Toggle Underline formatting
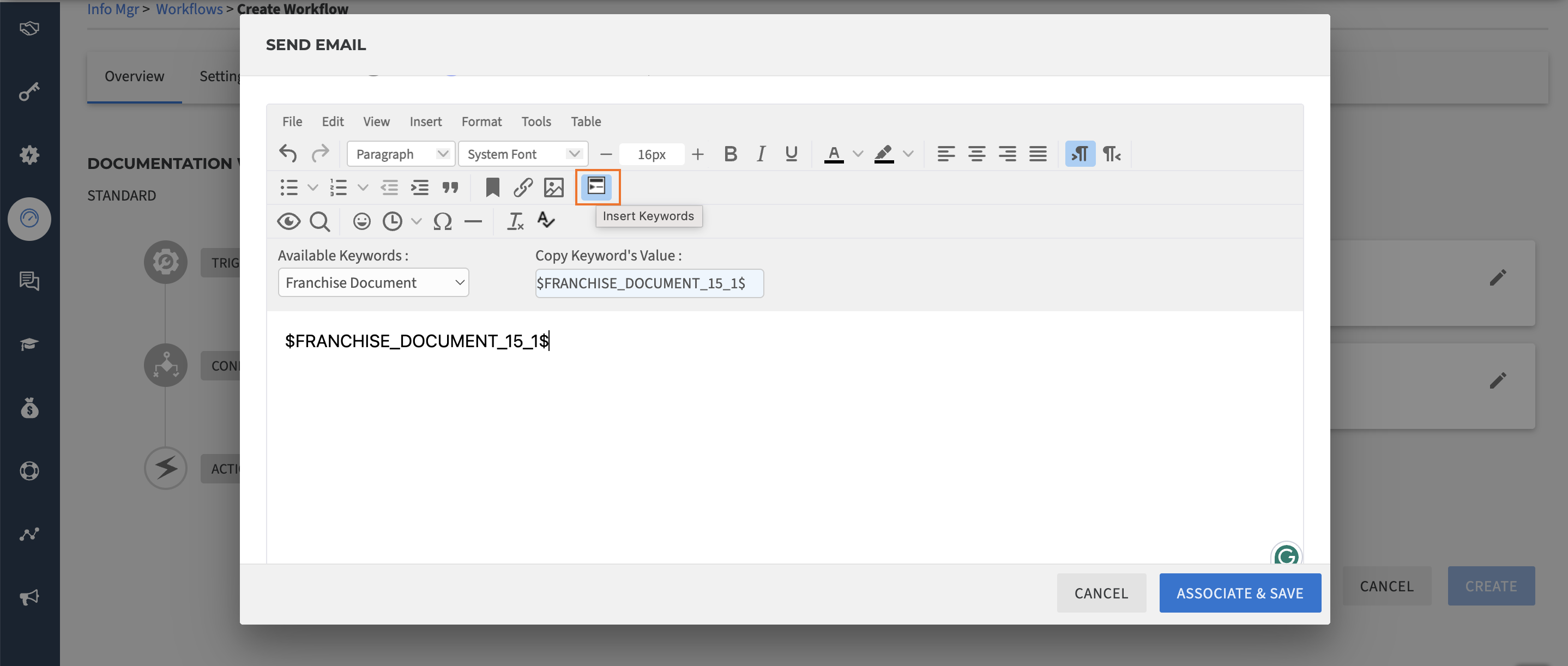This screenshot has width=1568, height=666. pyautogui.click(x=791, y=154)
